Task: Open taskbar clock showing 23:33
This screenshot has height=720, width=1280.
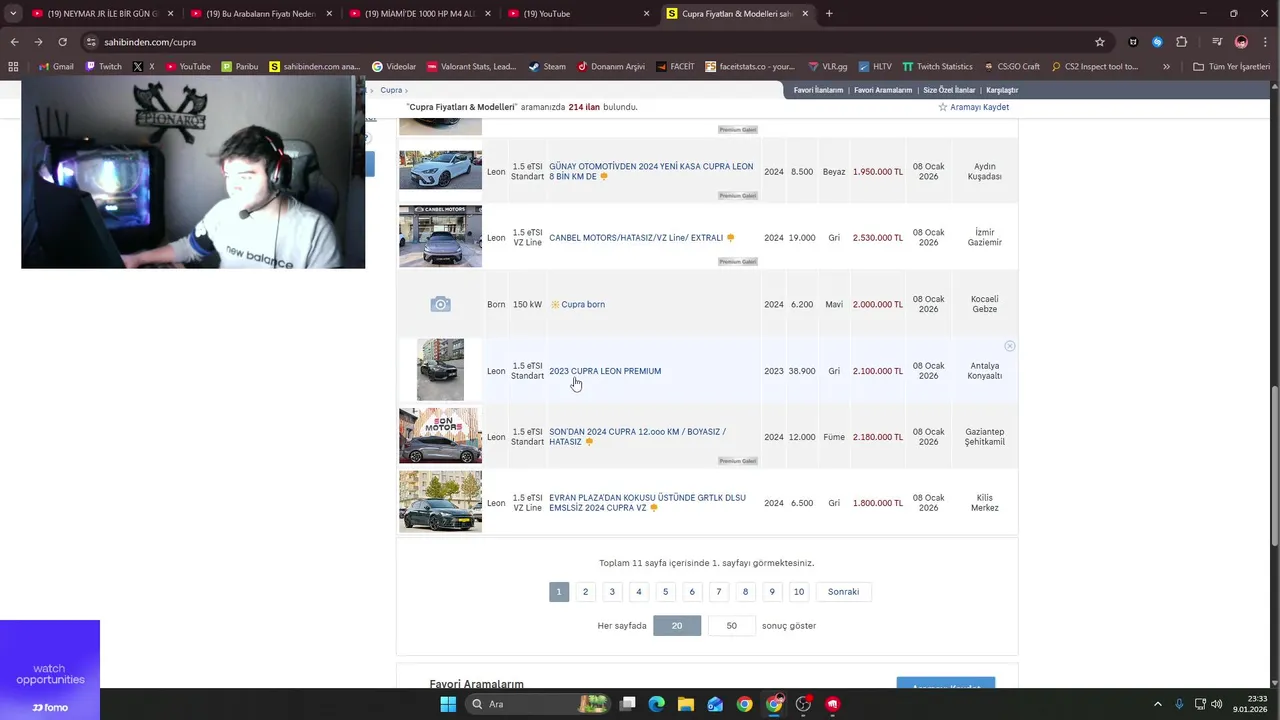Action: 1249,704
